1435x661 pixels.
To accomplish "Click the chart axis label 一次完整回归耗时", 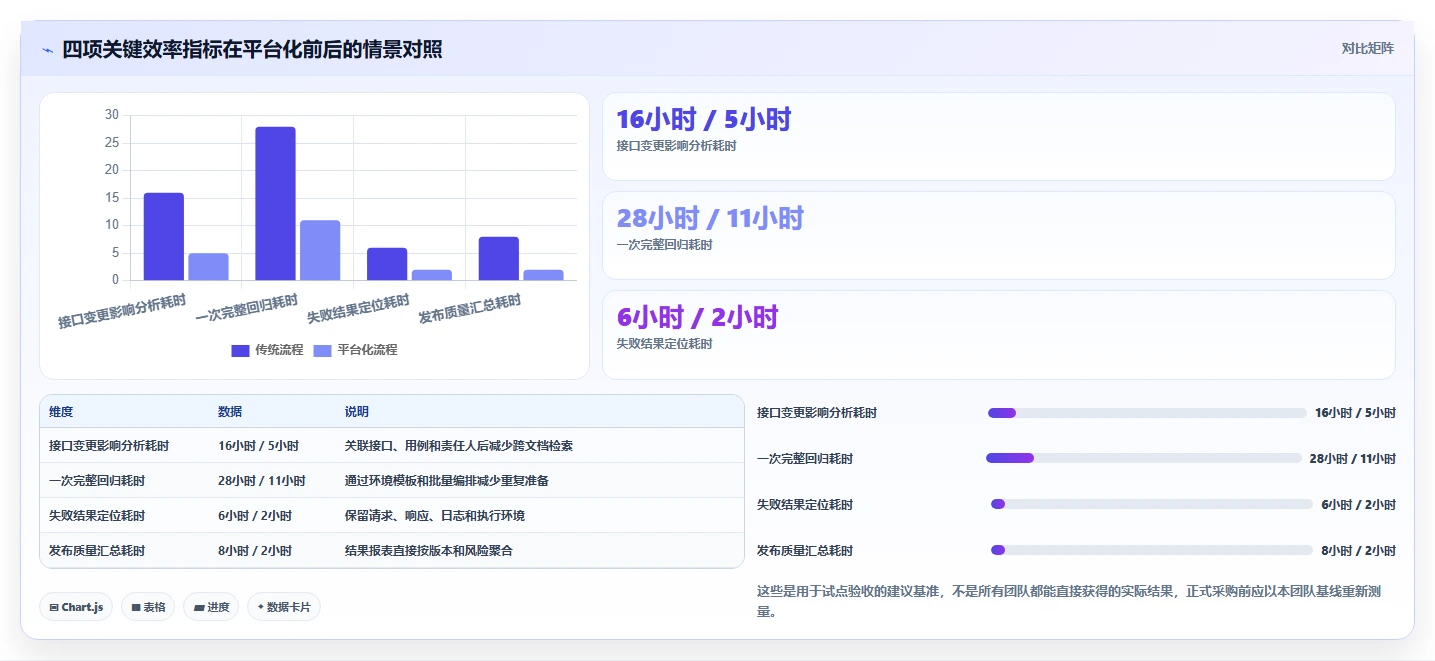I will 247,309.
